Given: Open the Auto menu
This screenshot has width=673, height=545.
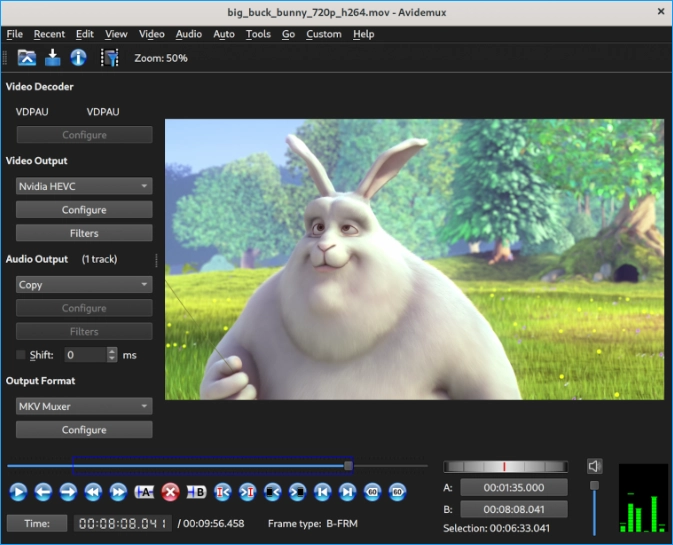Looking at the screenshot, I should point(224,34).
